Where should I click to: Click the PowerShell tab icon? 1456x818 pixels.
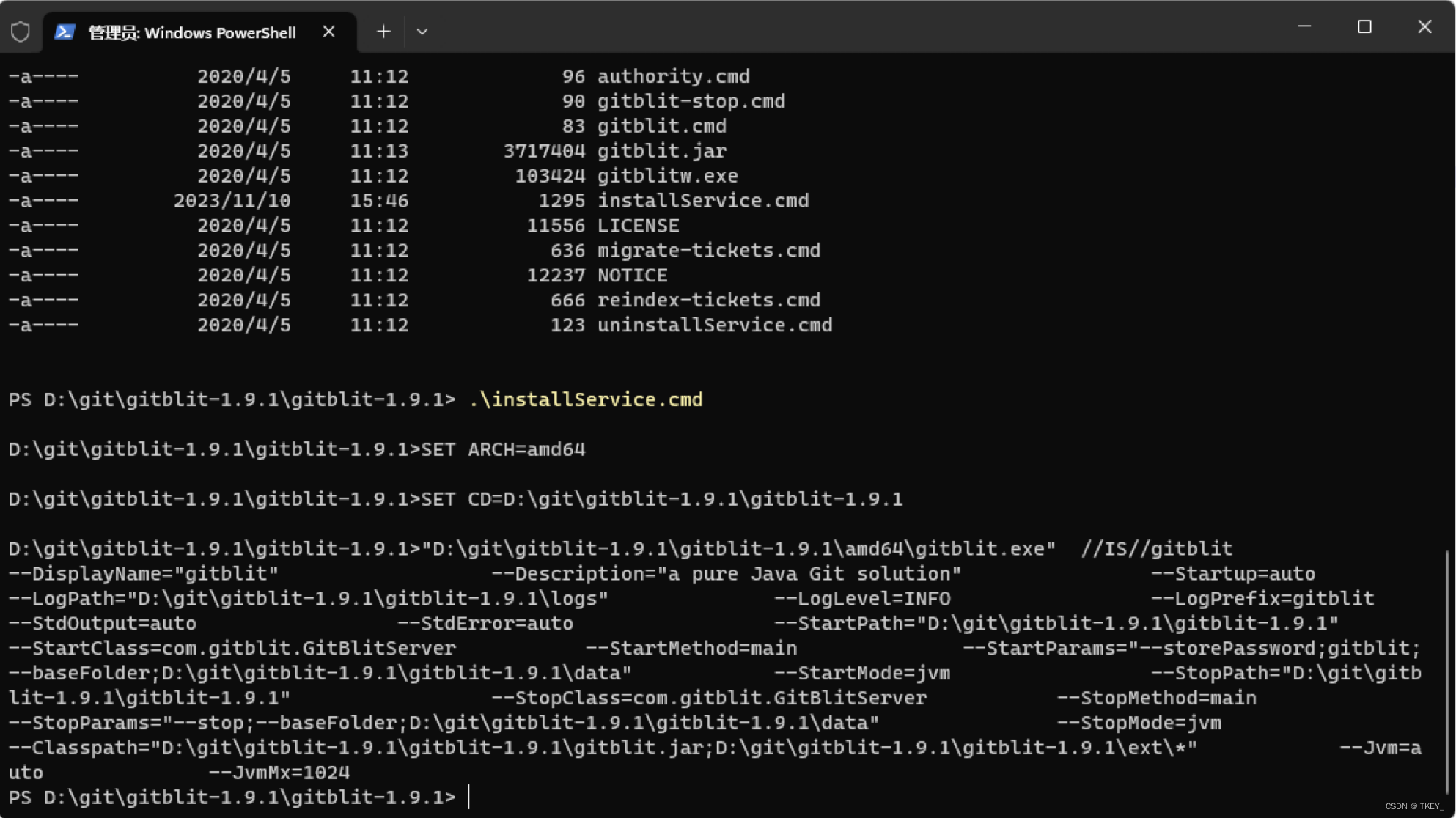click(x=65, y=32)
